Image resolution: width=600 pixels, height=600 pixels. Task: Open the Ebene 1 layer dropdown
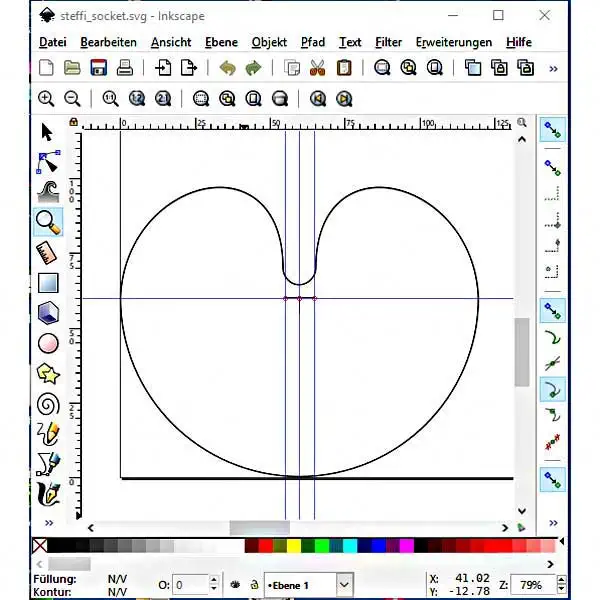click(x=344, y=584)
